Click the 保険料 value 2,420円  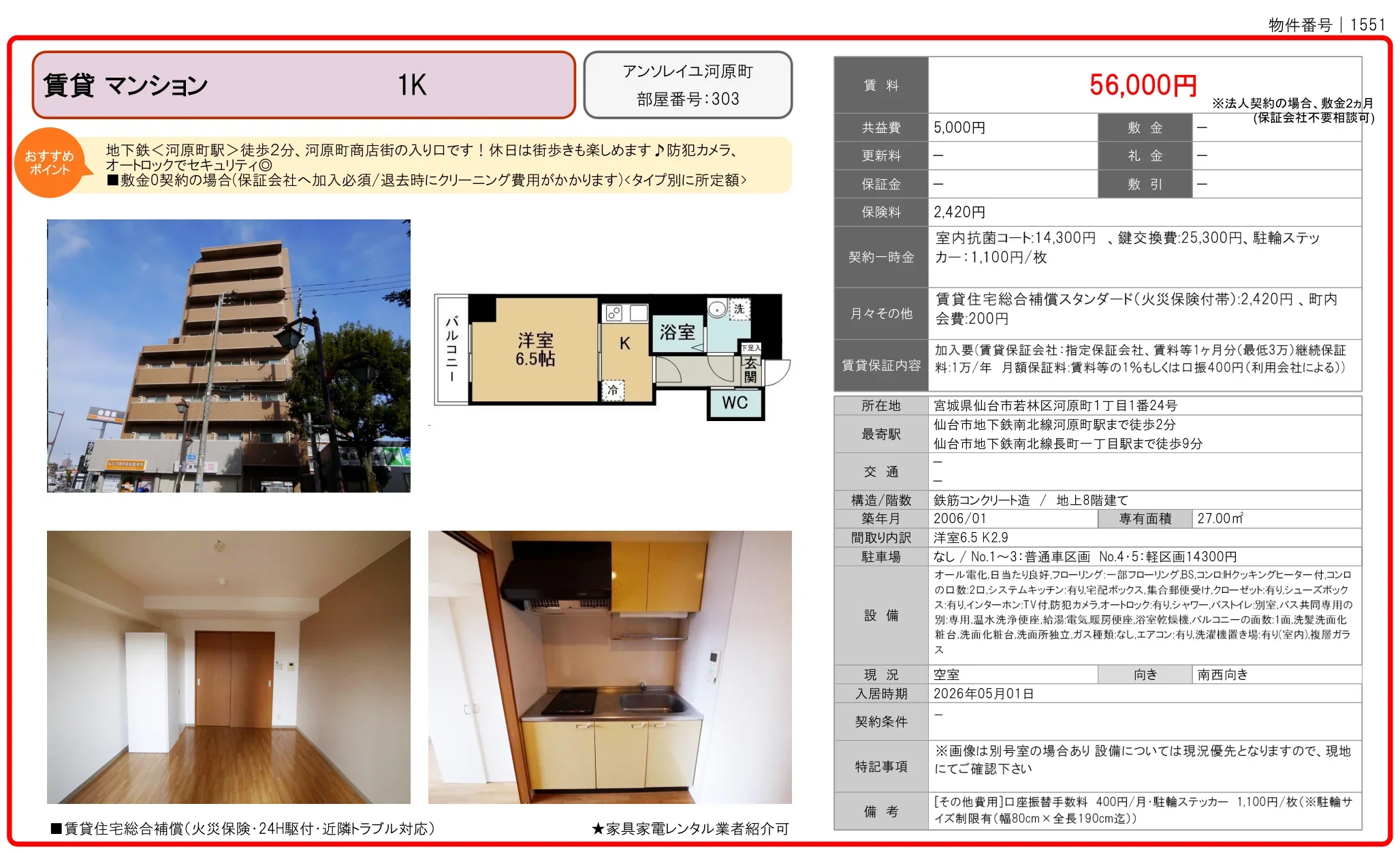[959, 212]
